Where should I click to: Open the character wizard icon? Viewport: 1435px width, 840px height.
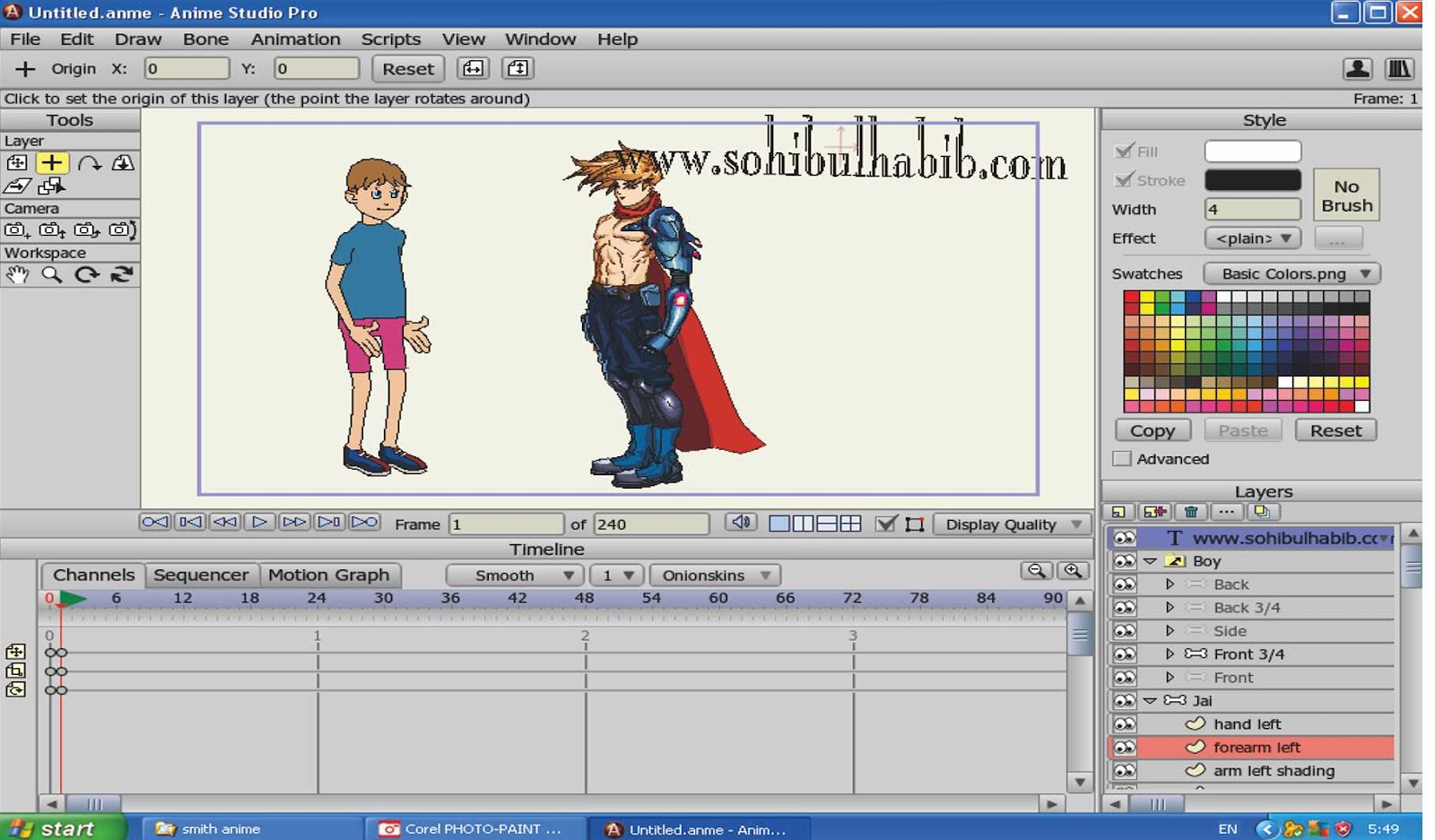(1357, 68)
